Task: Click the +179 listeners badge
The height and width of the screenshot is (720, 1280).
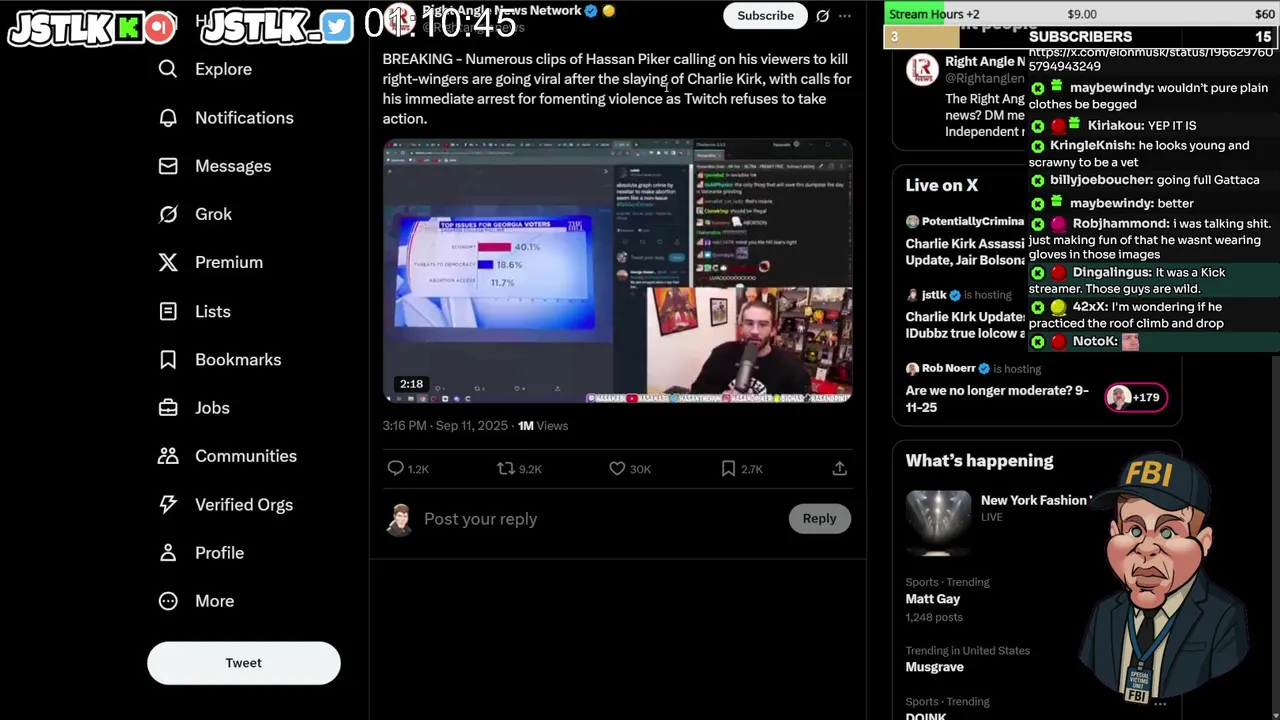Action: [1136, 398]
